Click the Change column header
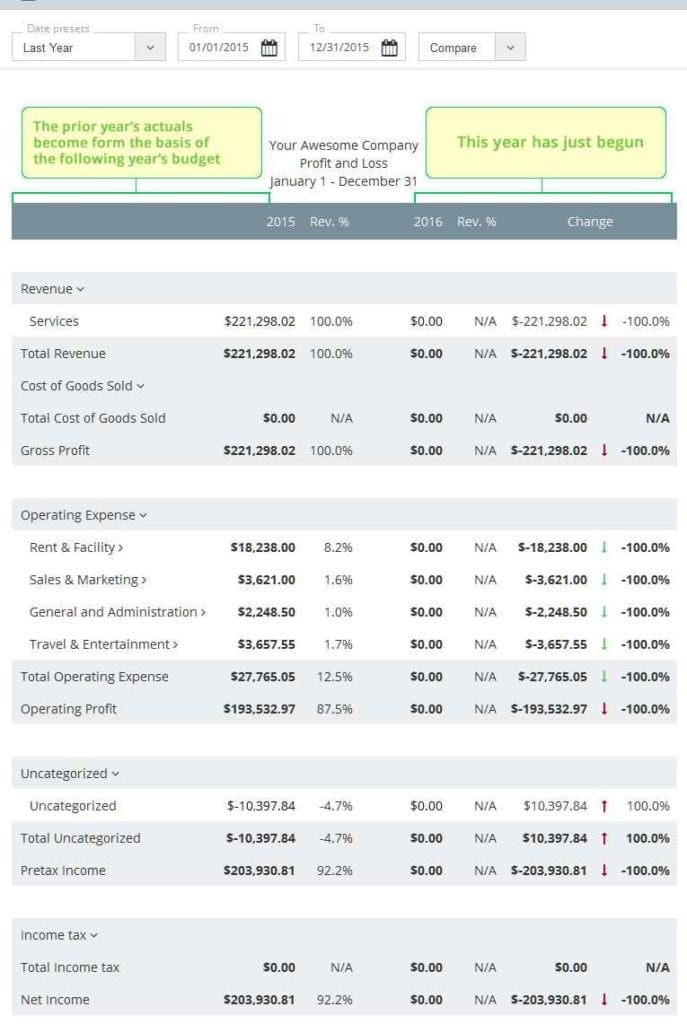Screen dimensions: 687x1024 point(590,221)
